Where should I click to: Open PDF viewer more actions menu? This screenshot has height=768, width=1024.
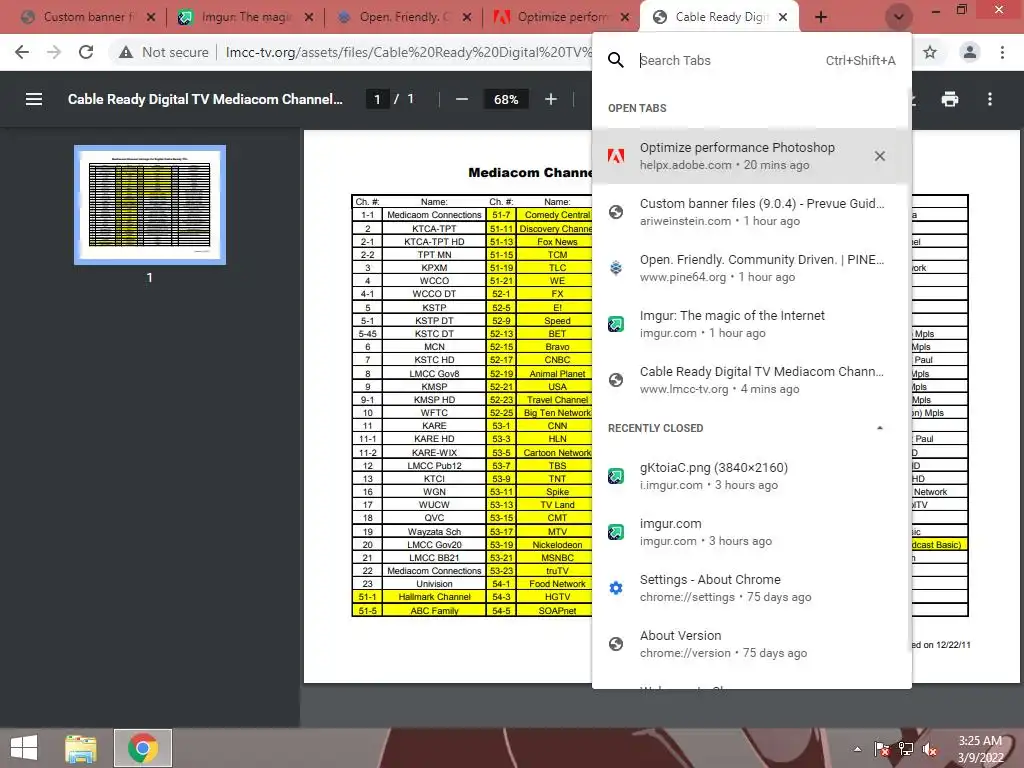point(990,99)
